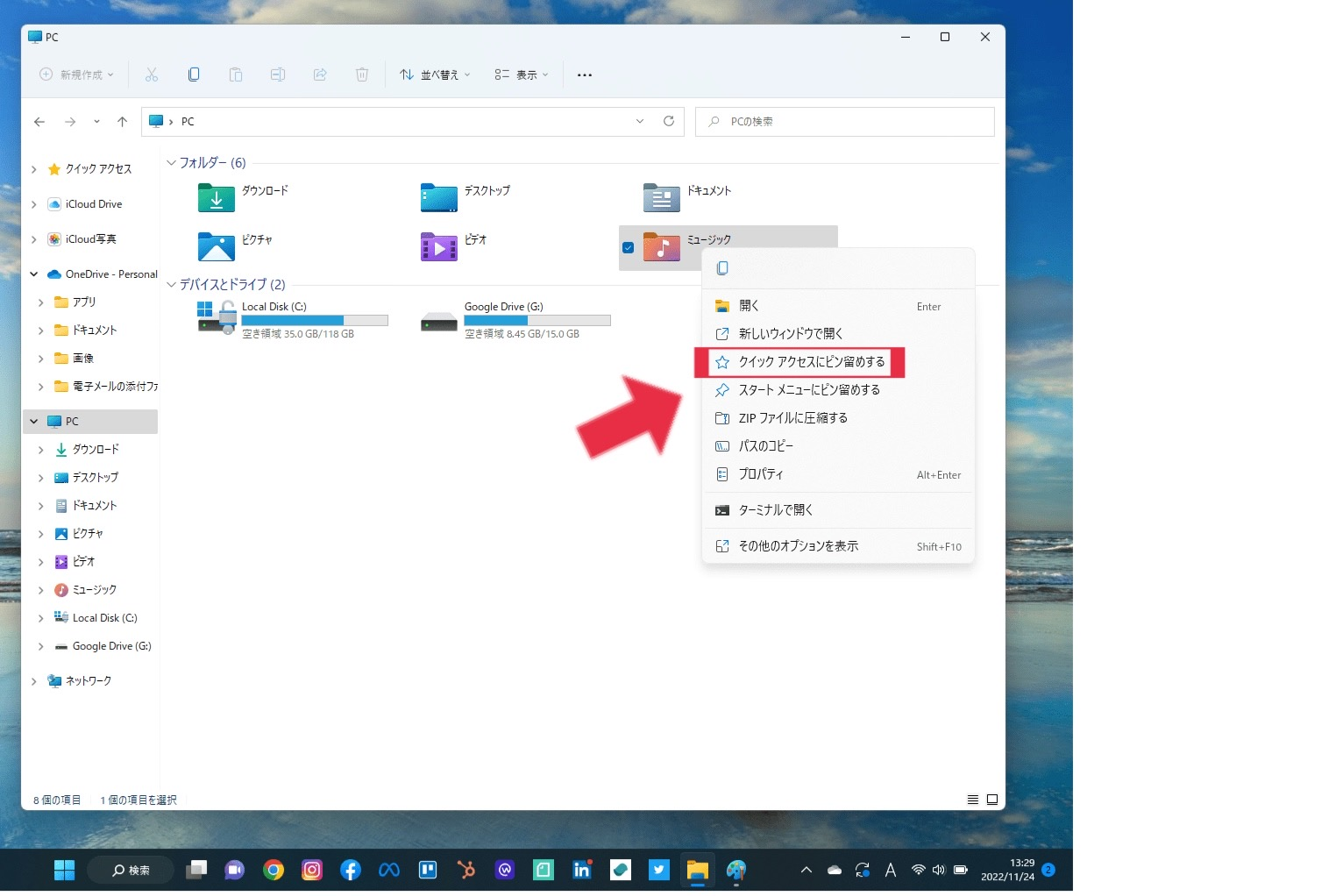
Task: Click the back navigation arrow
Action: tap(39, 121)
